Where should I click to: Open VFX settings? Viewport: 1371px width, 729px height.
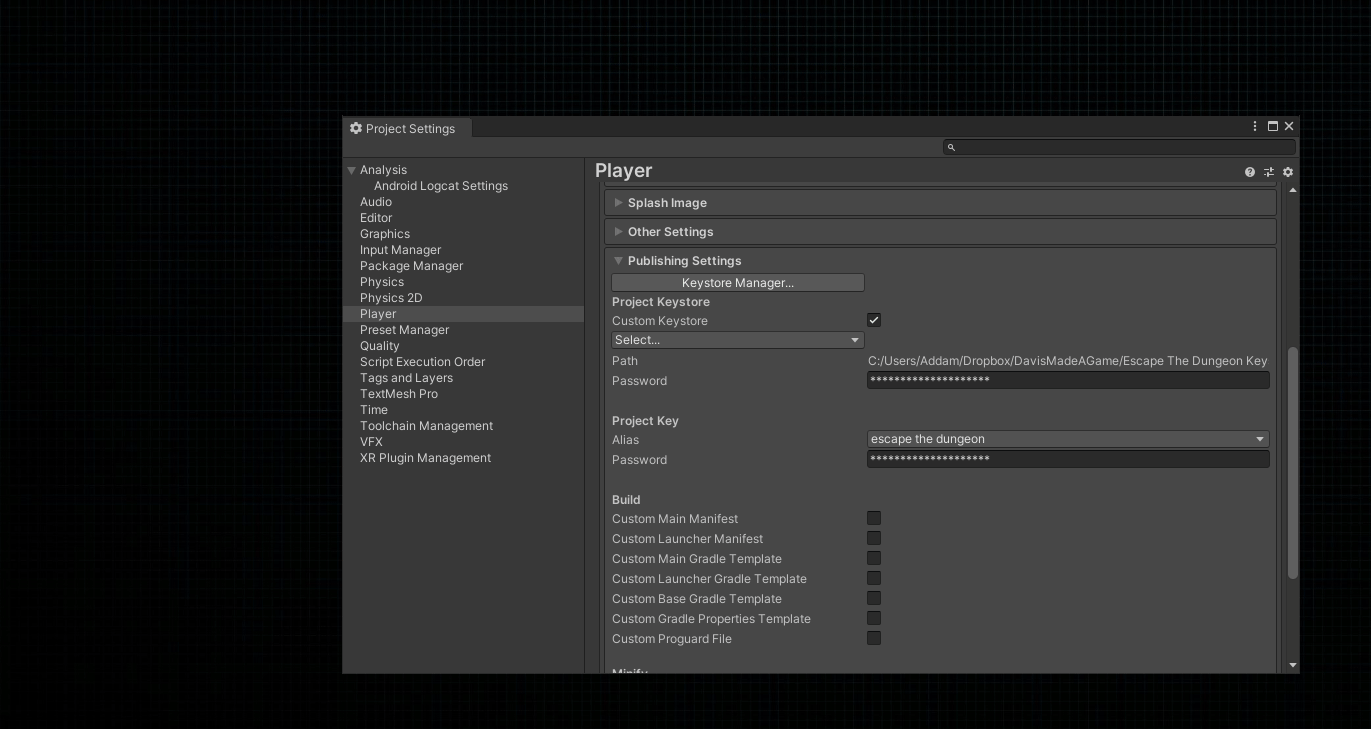(x=371, y=442)
